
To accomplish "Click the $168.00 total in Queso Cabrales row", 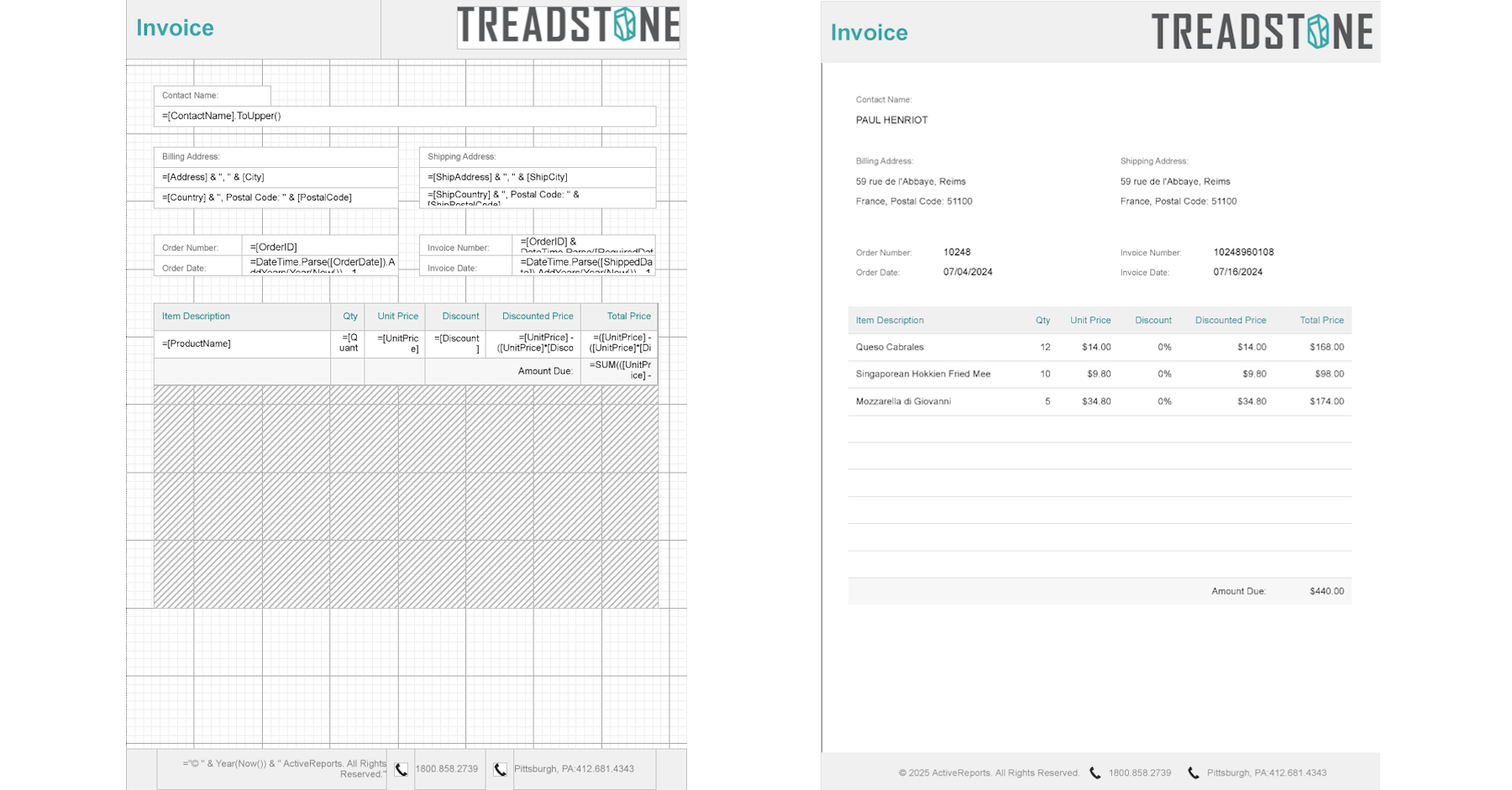I will (1326, 347).
